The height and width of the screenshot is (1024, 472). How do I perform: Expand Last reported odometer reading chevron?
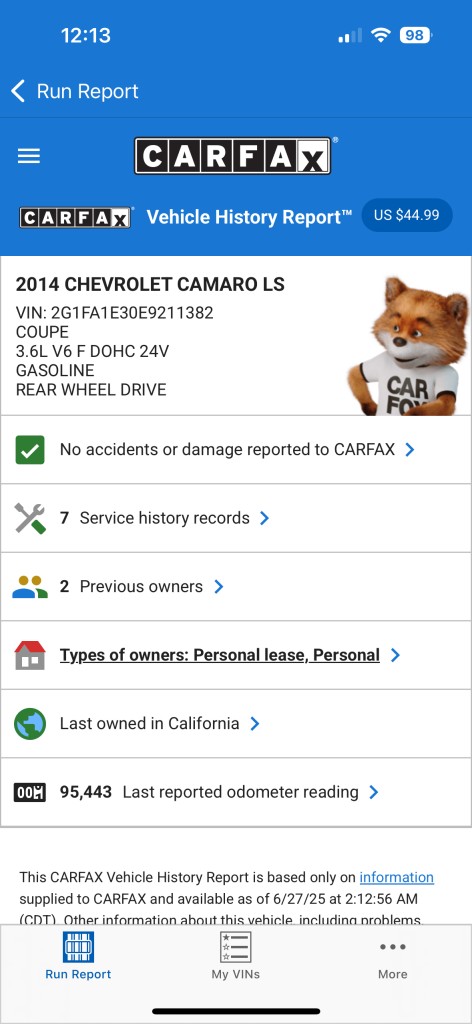point(373,792)
